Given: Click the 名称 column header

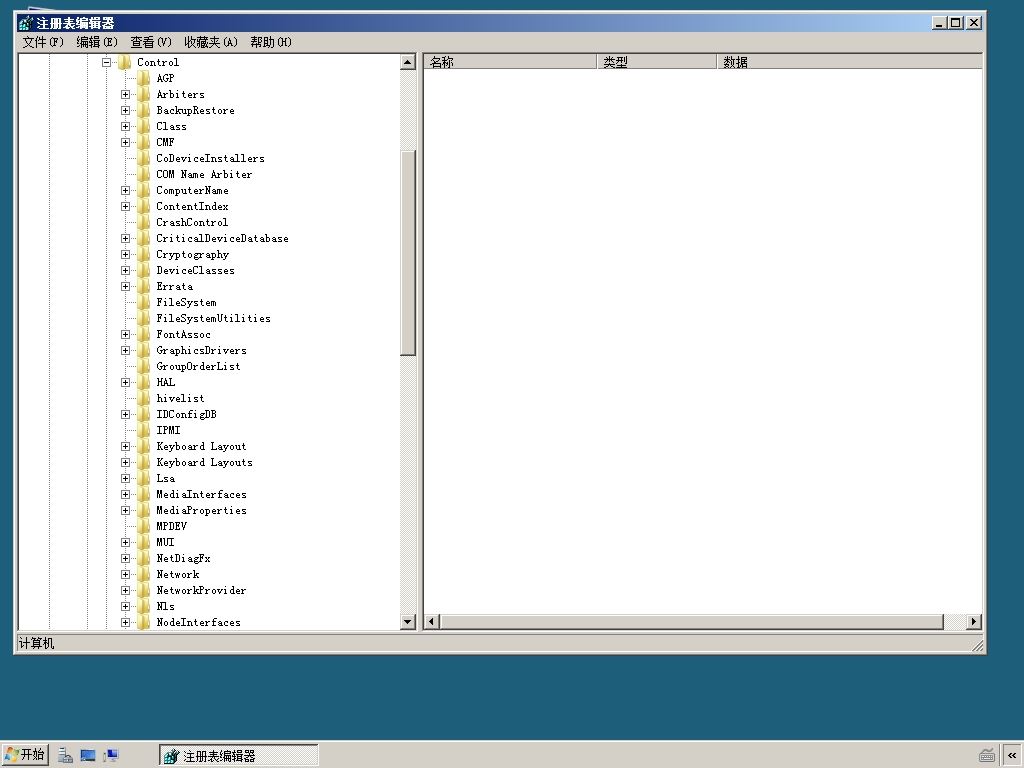Looking at the screenshot, I should (511, 62).
